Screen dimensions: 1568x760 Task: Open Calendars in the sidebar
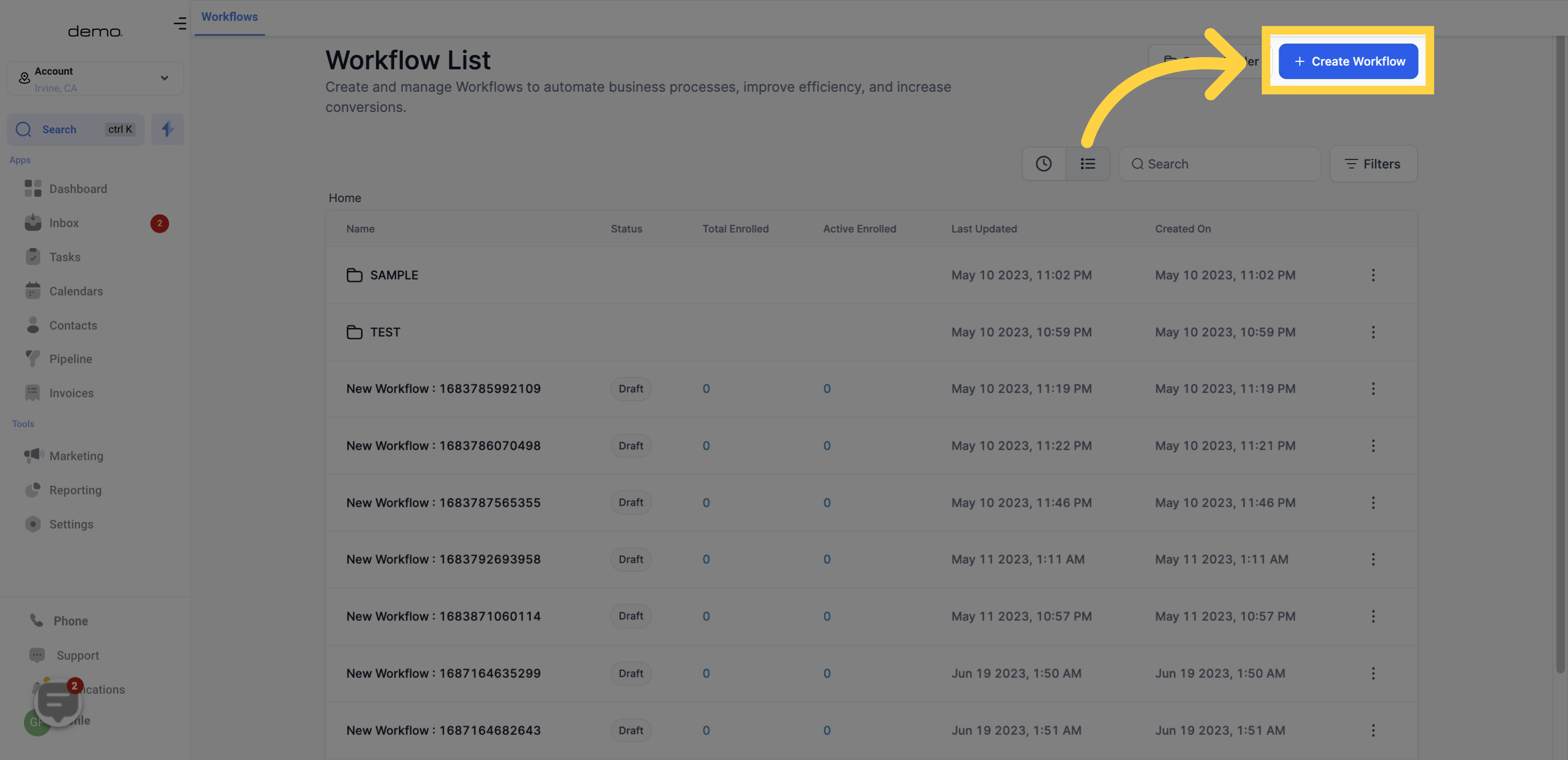76,291
